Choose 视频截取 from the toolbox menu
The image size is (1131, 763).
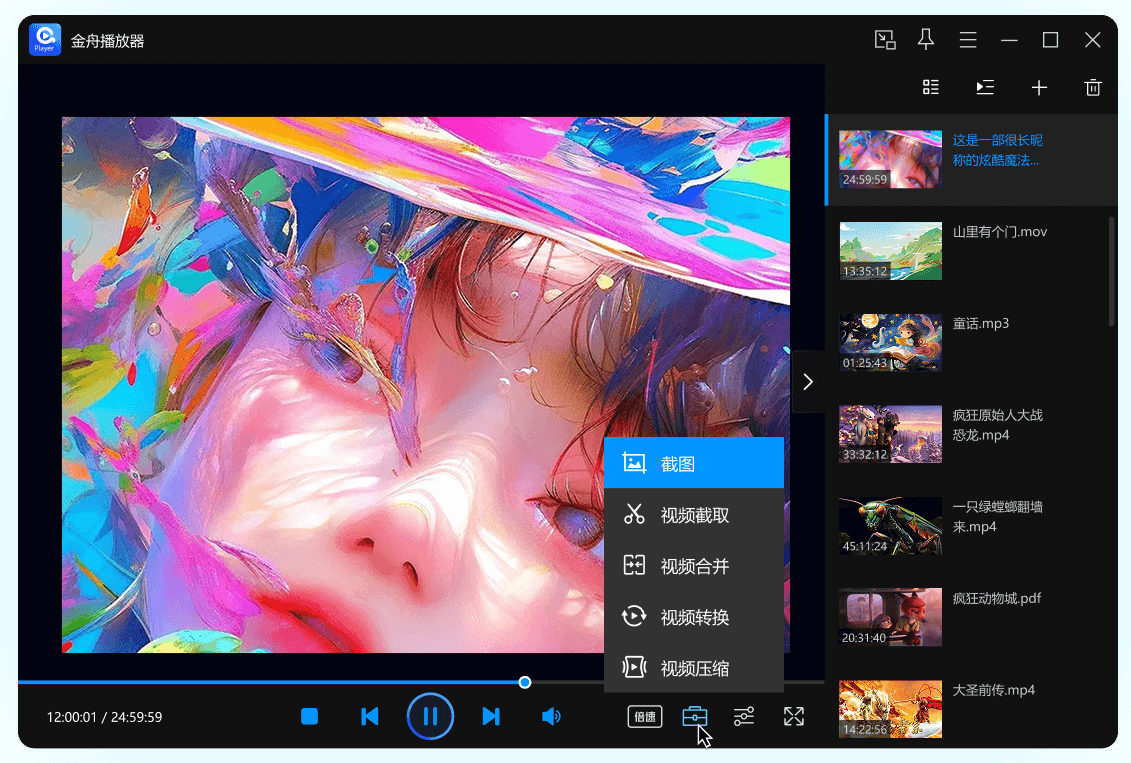click(694, 515)
